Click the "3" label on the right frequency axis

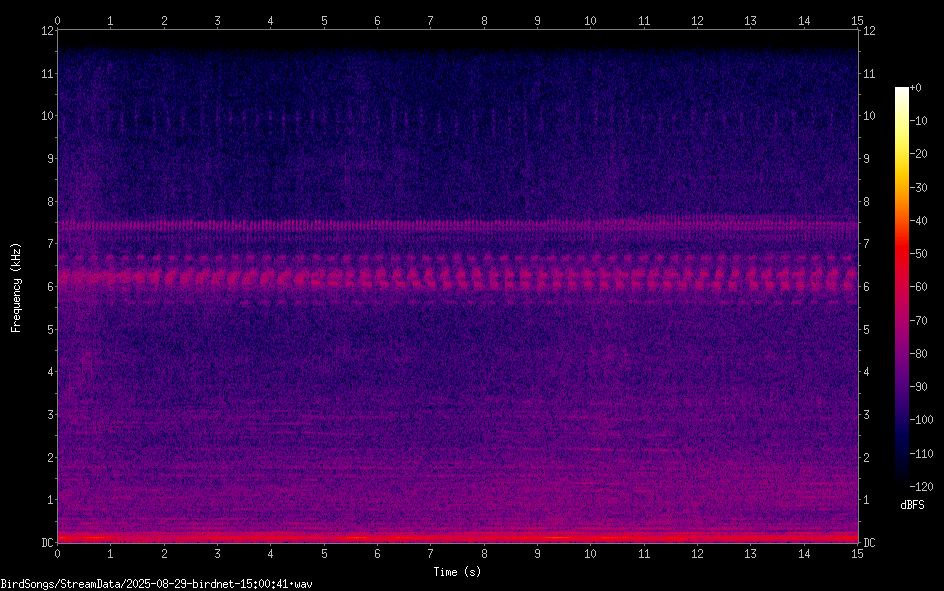coord(867,415)
